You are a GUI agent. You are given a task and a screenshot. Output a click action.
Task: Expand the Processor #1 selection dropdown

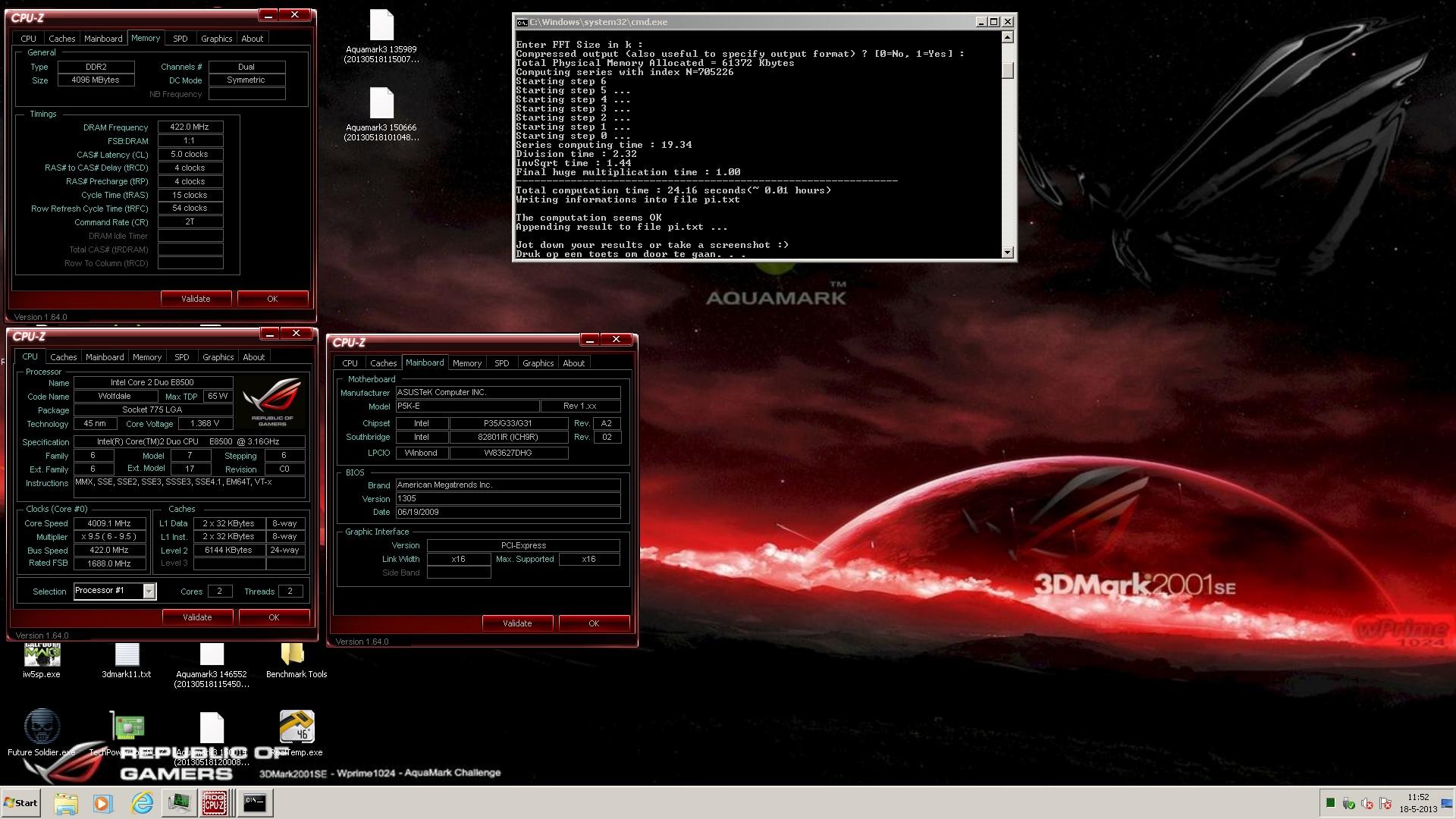tap(149, 591)
